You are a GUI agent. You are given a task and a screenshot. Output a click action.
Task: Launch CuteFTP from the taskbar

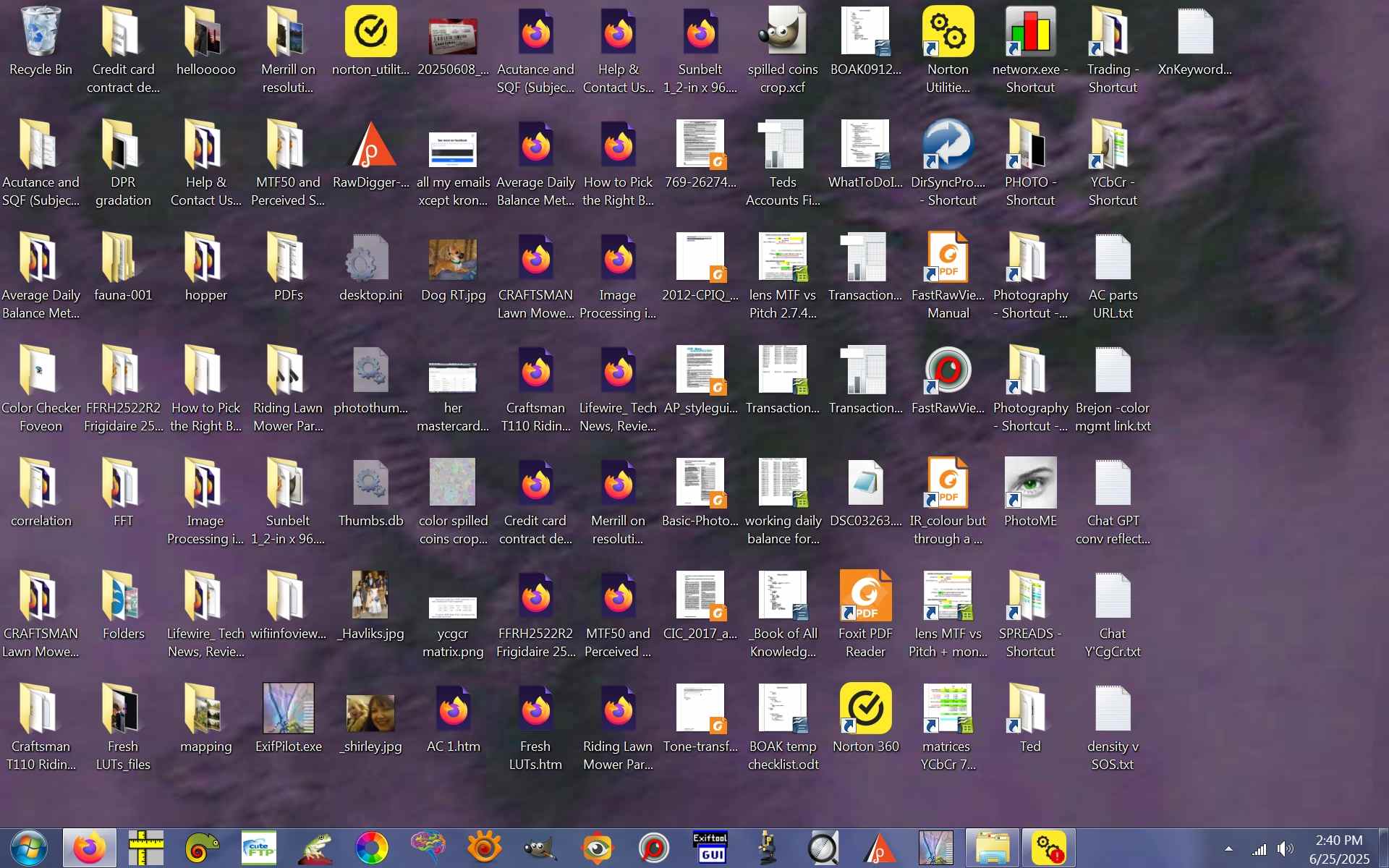(x=258, y=848)
